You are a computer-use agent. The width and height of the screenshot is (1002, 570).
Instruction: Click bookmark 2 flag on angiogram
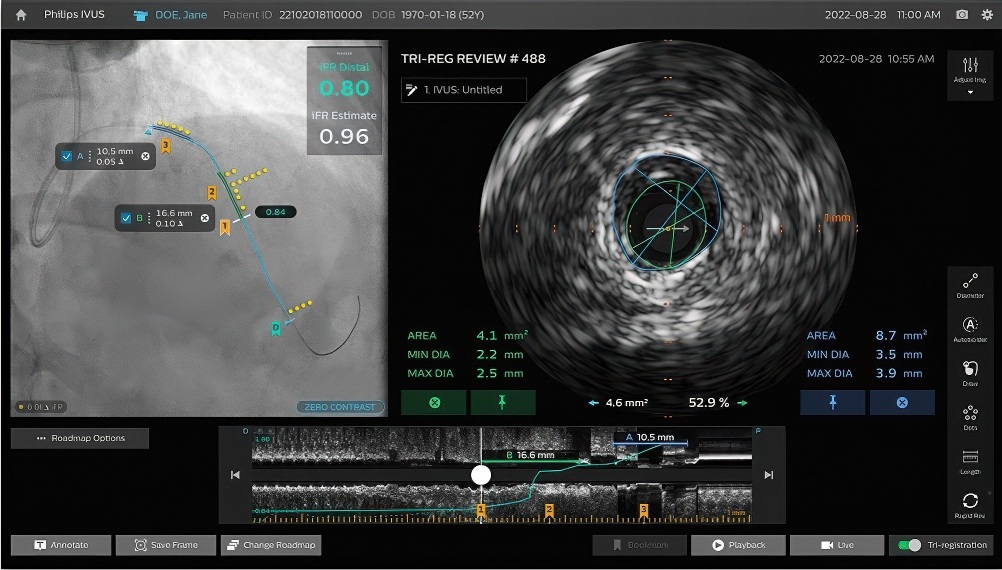click(x=212, y=193)
